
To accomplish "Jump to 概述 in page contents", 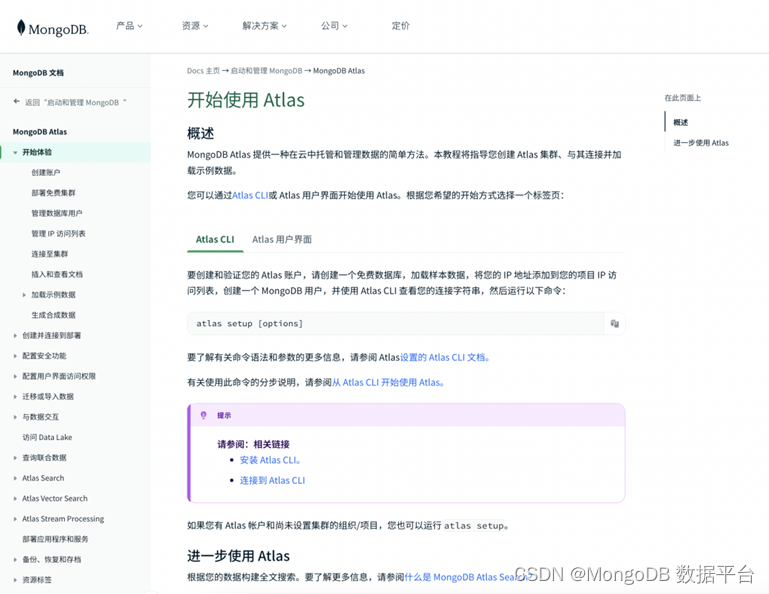I will [680, 122].
